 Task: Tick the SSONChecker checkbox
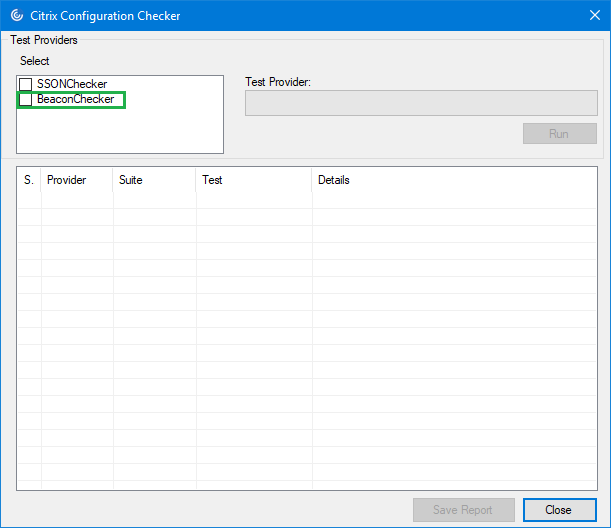(x=25, y=84)
